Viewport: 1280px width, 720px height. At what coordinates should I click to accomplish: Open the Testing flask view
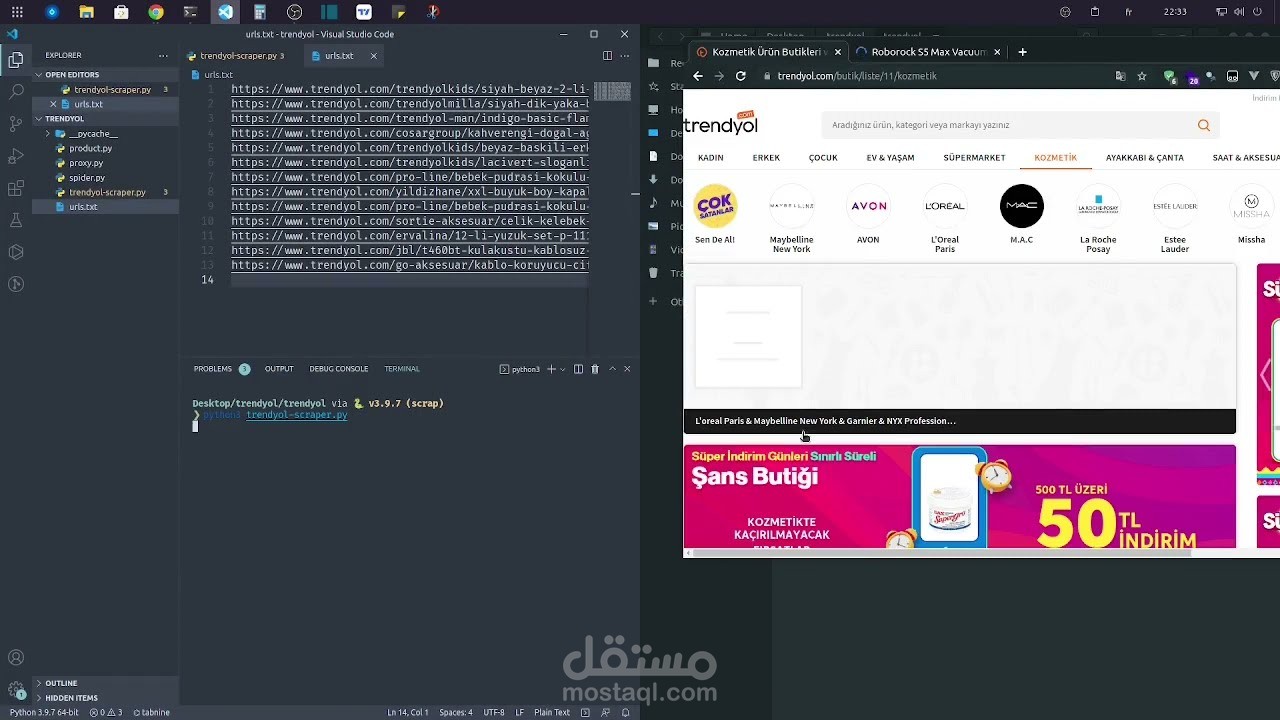click(16, 220)
